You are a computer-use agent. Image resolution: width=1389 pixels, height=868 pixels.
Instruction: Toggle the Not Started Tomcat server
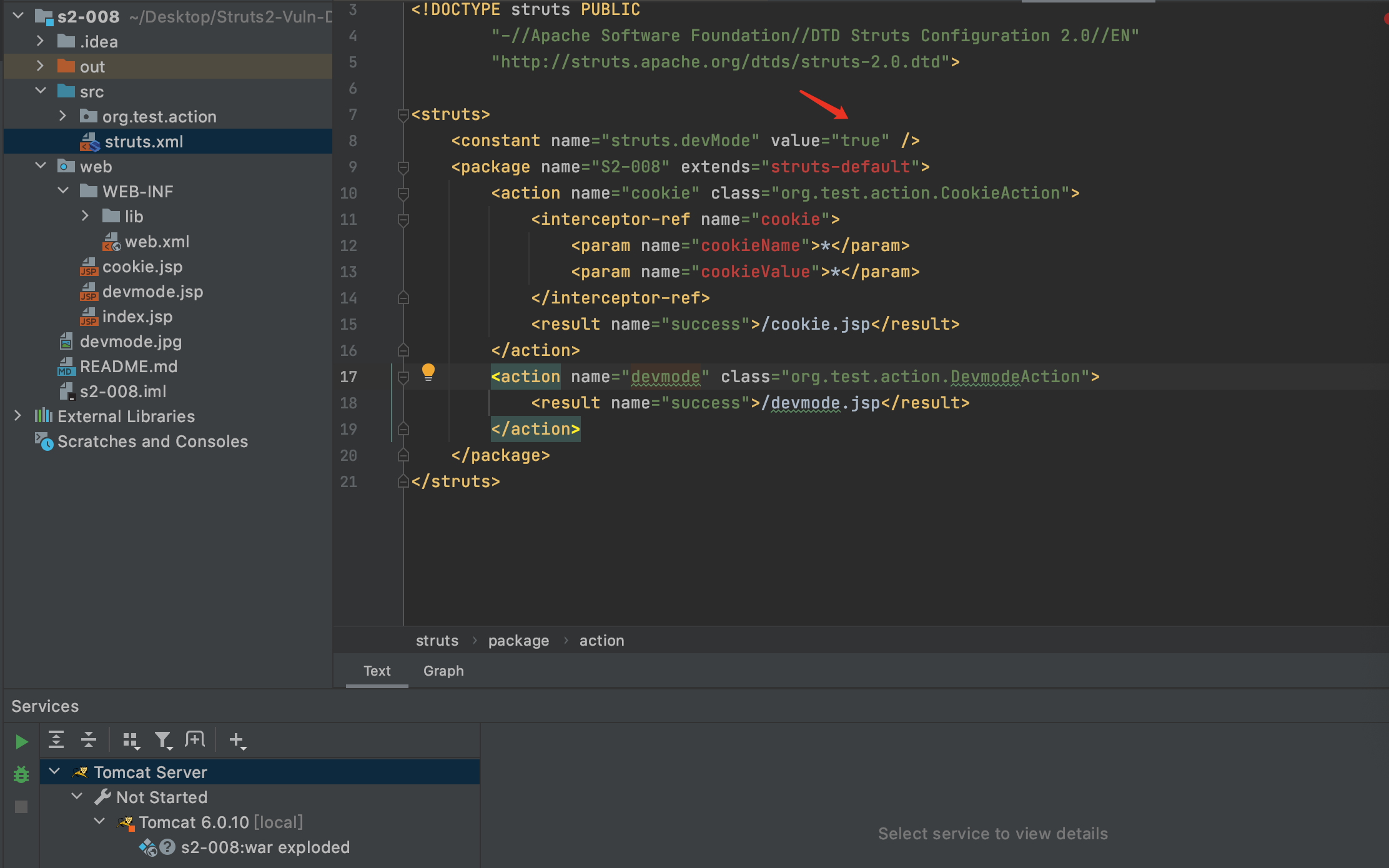click(79, 797)
